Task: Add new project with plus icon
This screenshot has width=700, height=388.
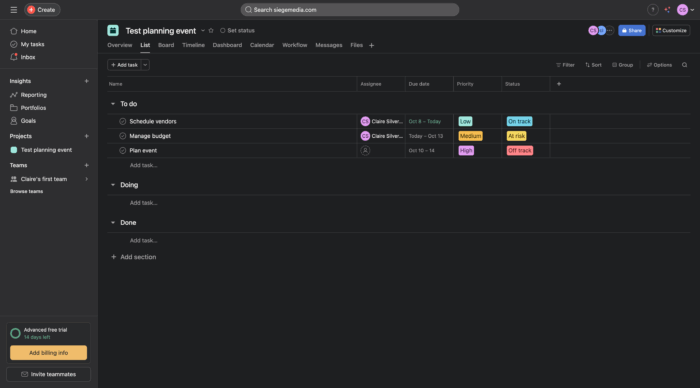Action: 87,136
